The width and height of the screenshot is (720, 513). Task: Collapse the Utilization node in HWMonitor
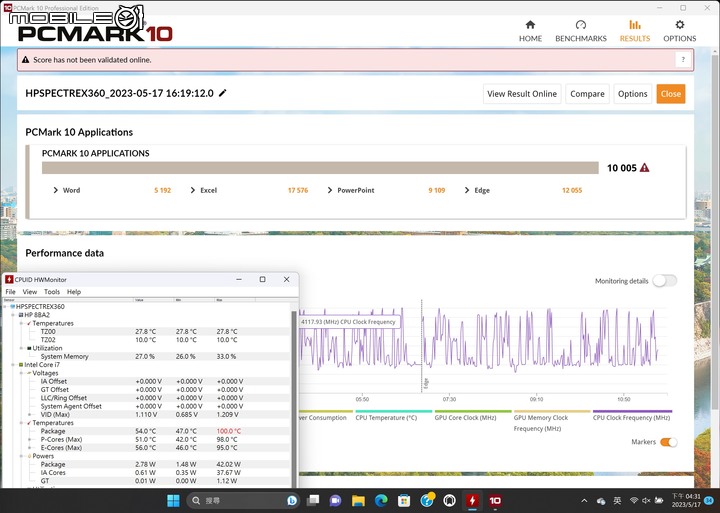click(x=22, y=348)
